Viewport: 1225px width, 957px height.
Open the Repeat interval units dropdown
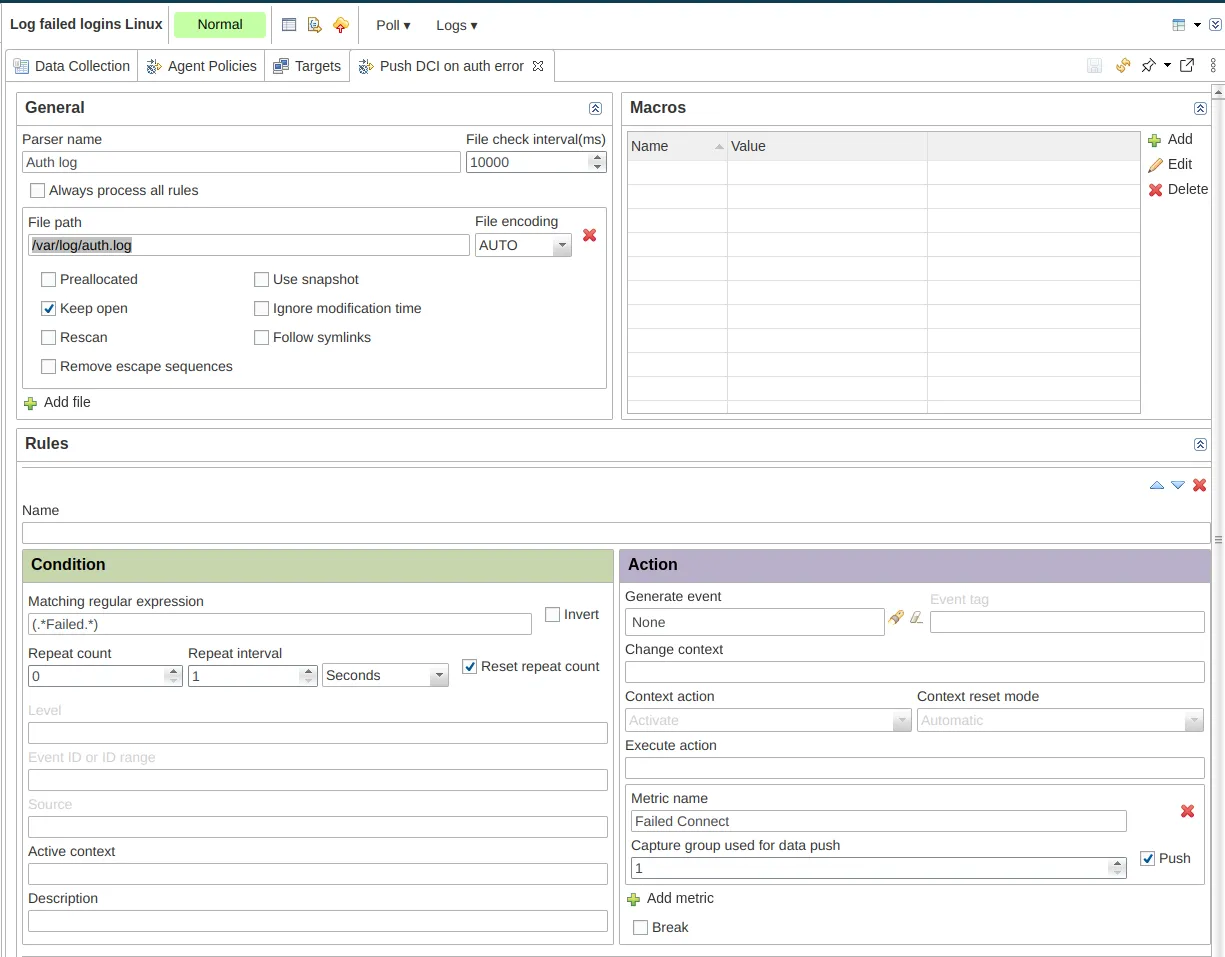click(x=438, y=675)
